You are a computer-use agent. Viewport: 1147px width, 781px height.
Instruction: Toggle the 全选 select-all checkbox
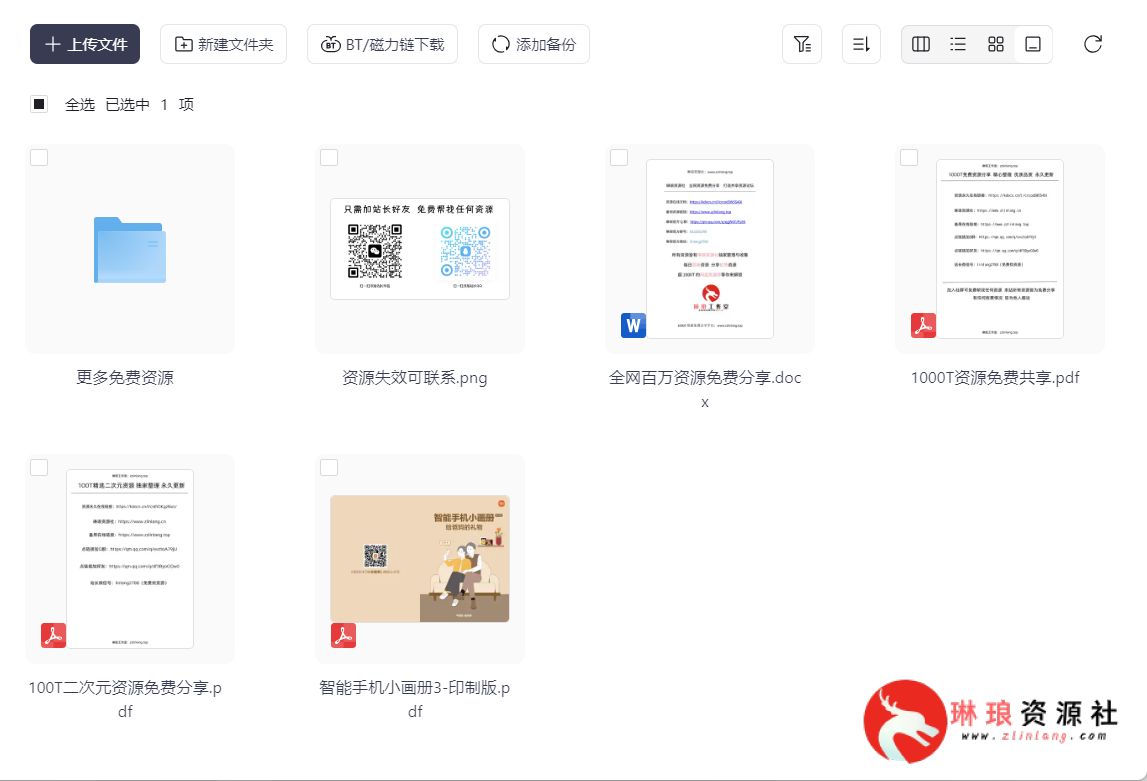[39, 104]
